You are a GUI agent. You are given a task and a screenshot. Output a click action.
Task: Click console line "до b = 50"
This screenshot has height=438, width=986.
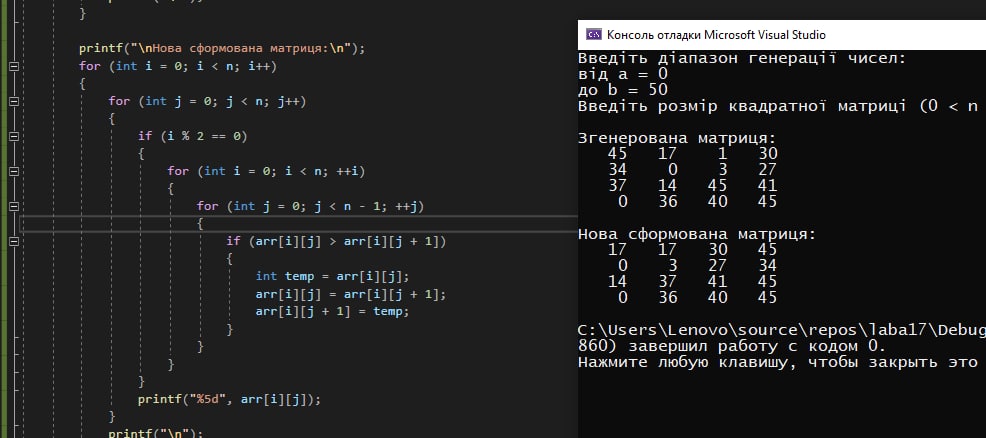(623, 90)
